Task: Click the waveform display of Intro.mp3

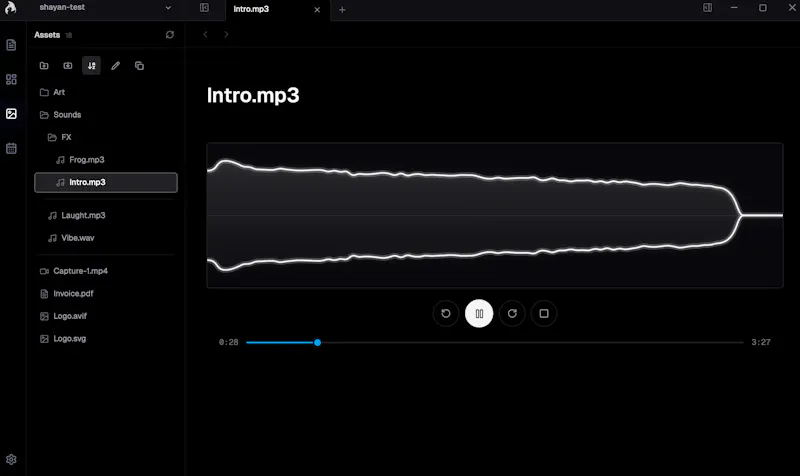Action: pos(494,215)
